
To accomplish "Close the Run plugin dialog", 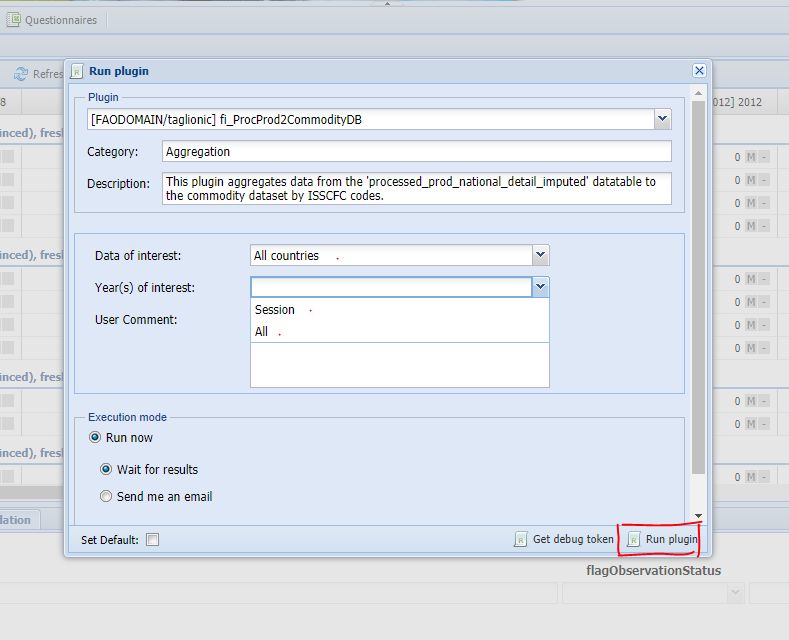I will point(699,71).
